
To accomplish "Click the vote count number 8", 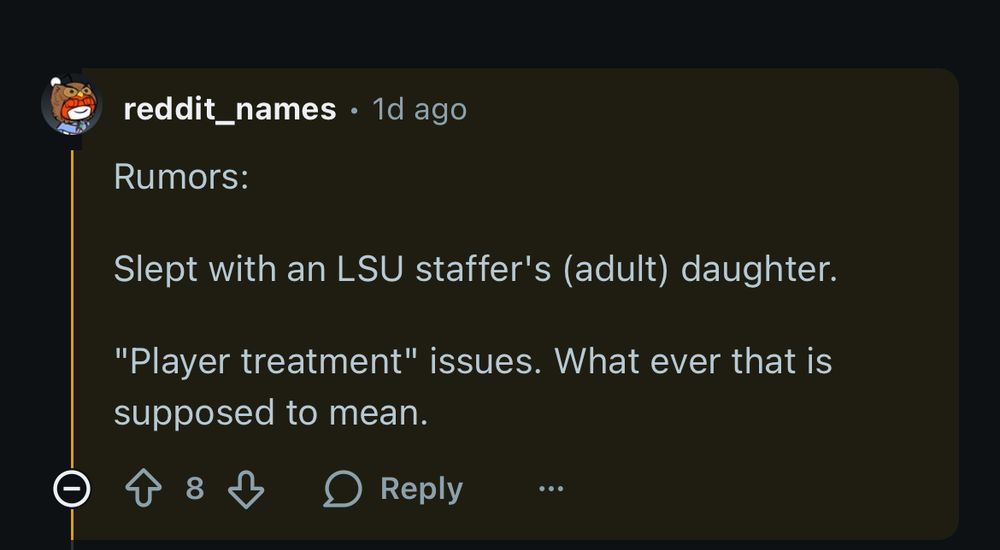I will click(x=194, y=489).
